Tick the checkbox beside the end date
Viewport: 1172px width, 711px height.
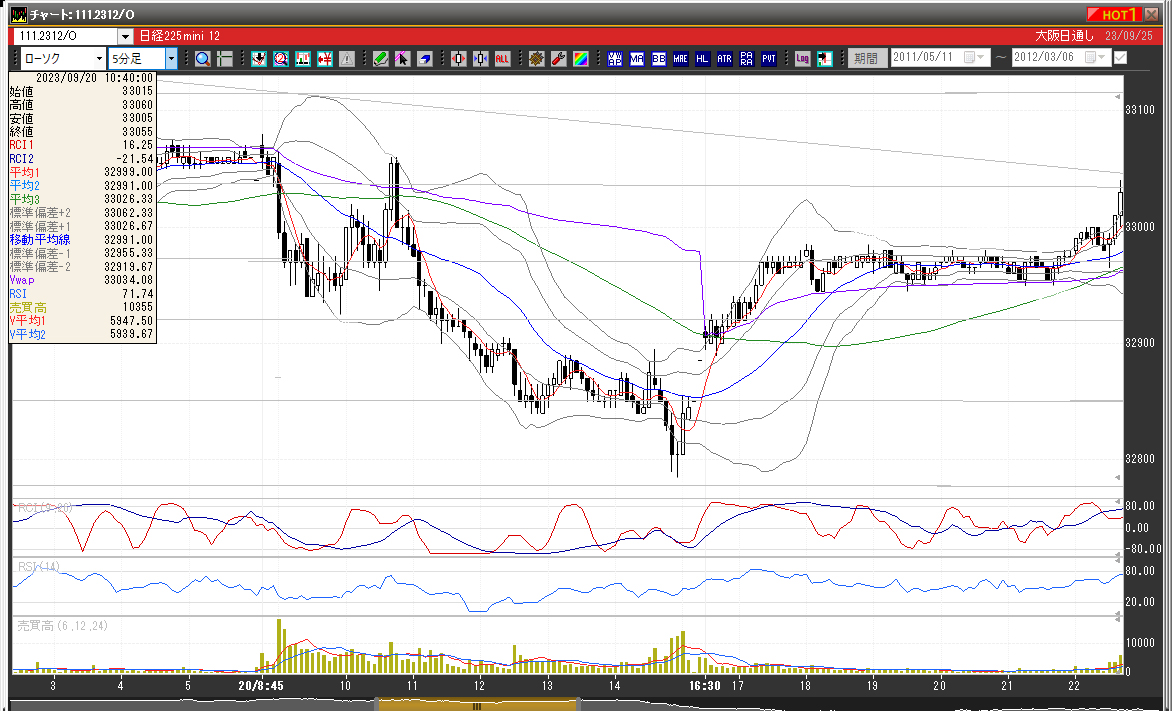1120,58
